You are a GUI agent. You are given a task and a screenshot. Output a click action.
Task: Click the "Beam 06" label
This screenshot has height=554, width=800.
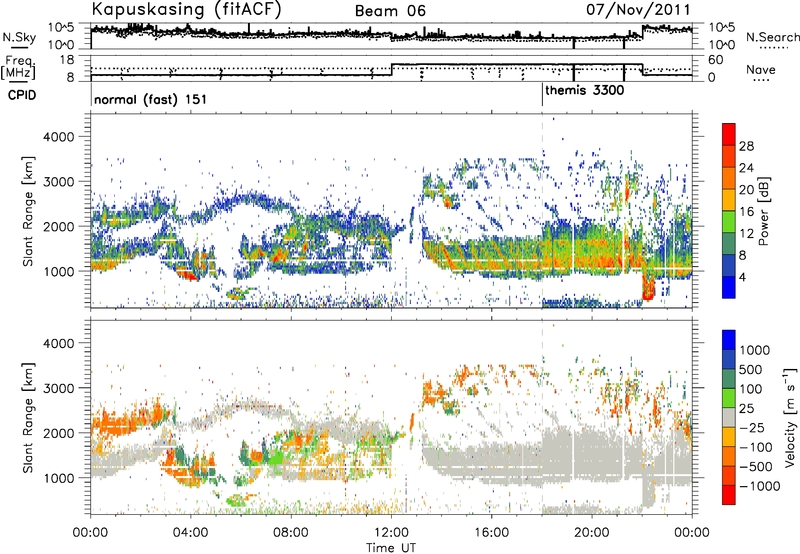pos(390,11)
